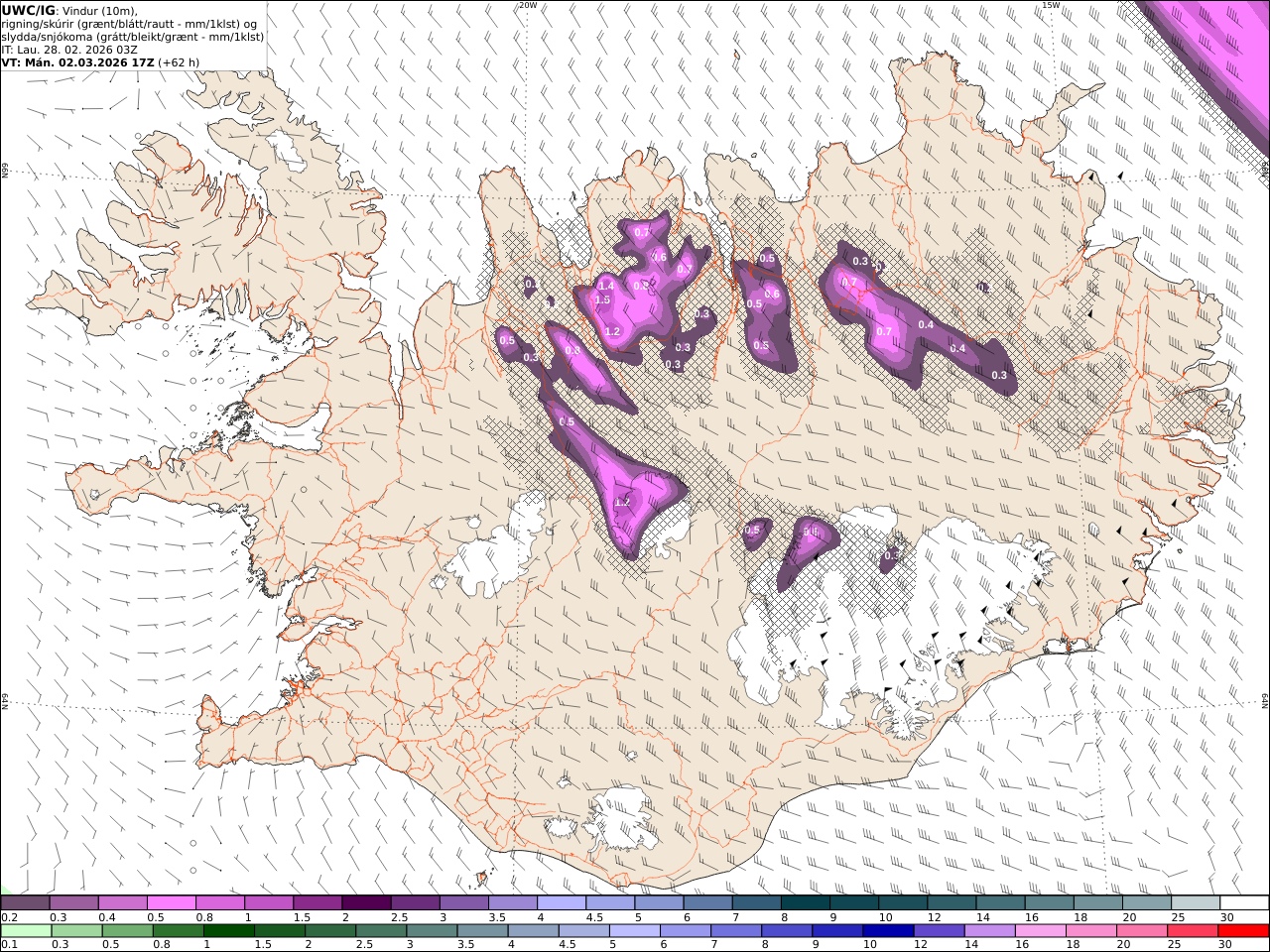Click the '15W' longitude label
The width and height of the screenshot is (1270, 952).
point(1051,5)
